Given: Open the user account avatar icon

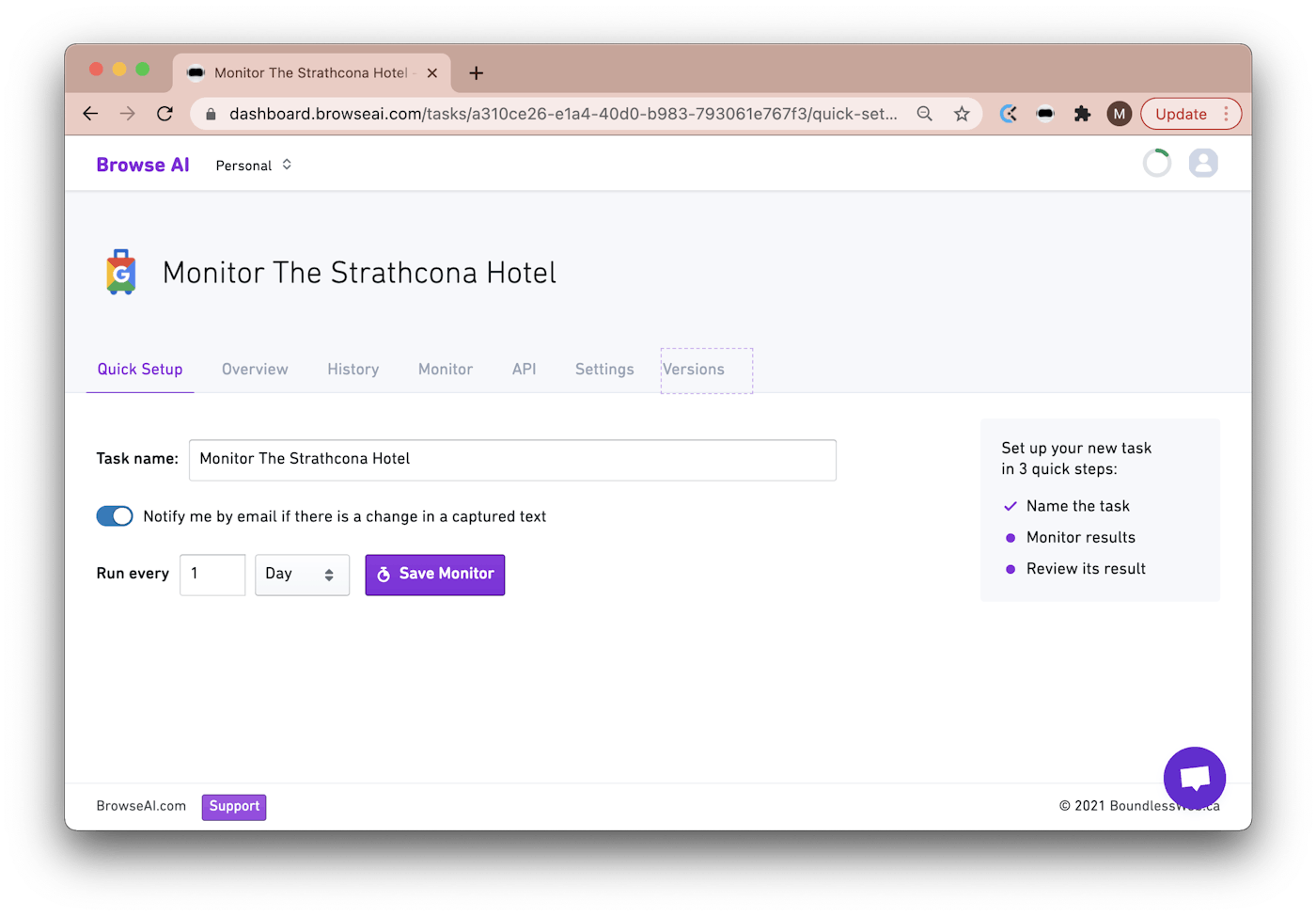Looking at the screenshot, I should pyautogui.click(x=1202, y=164).
